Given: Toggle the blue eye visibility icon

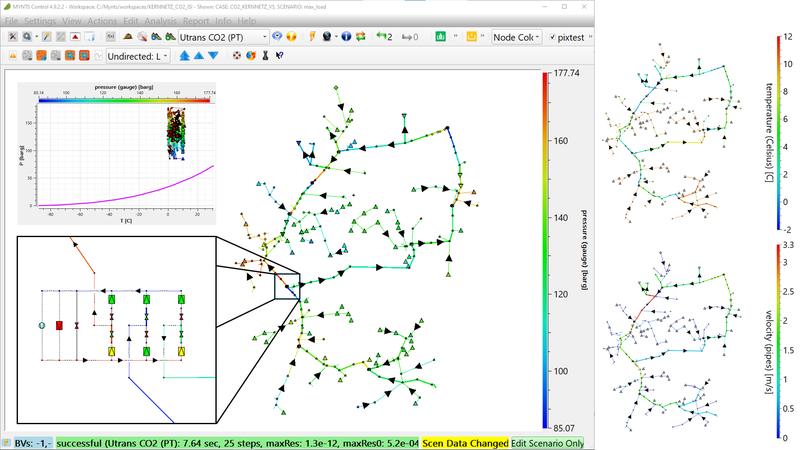Looking at the screenshot, I should click(277, 36).
